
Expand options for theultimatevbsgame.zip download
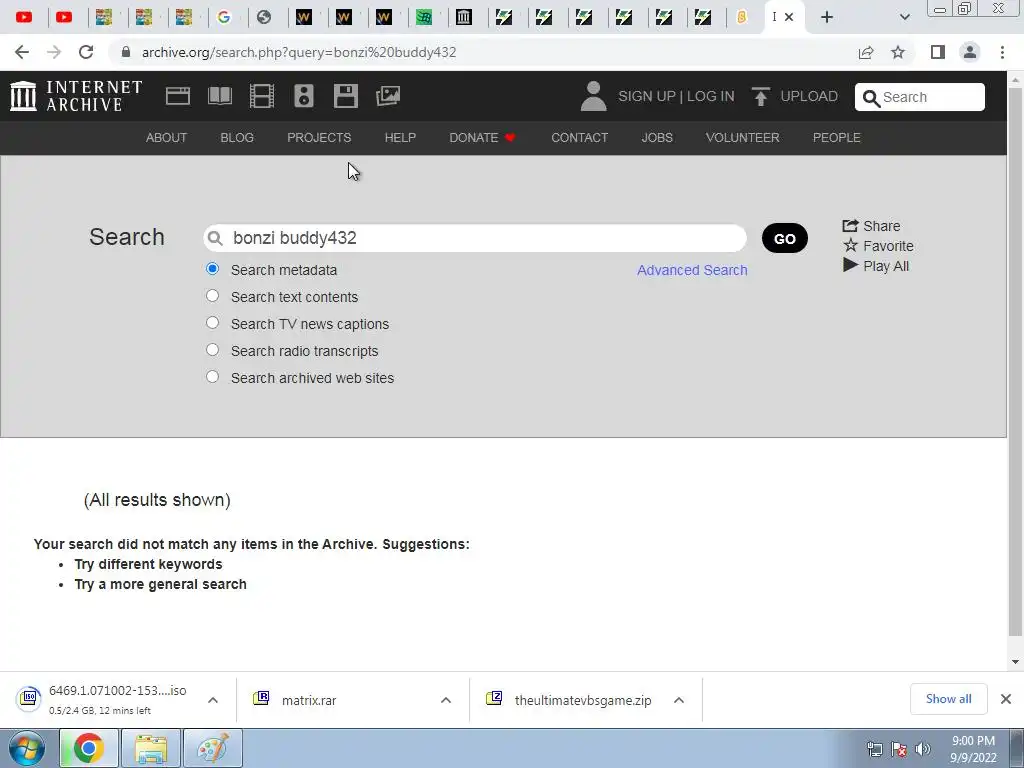pyautogui.click(x=679, y=700)
